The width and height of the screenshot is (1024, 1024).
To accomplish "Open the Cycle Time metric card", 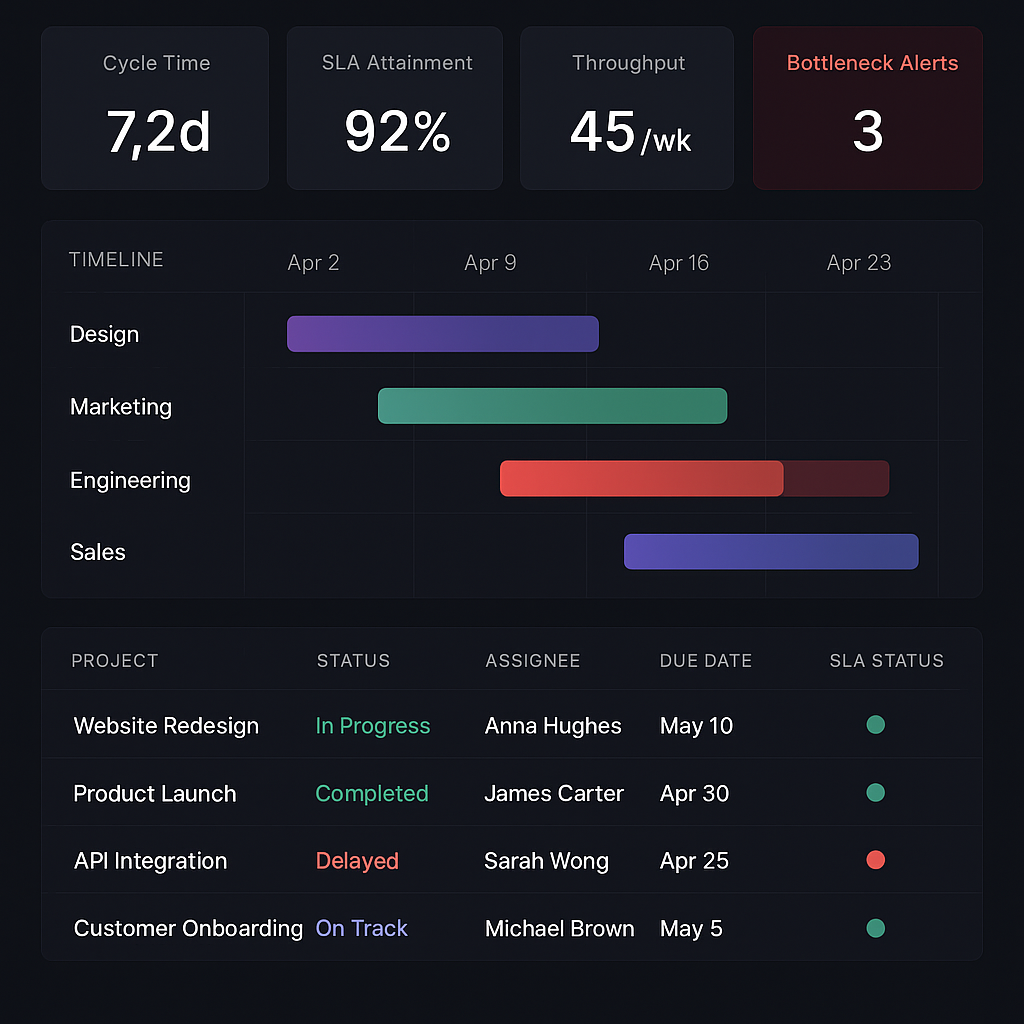I will coord(155,108).
